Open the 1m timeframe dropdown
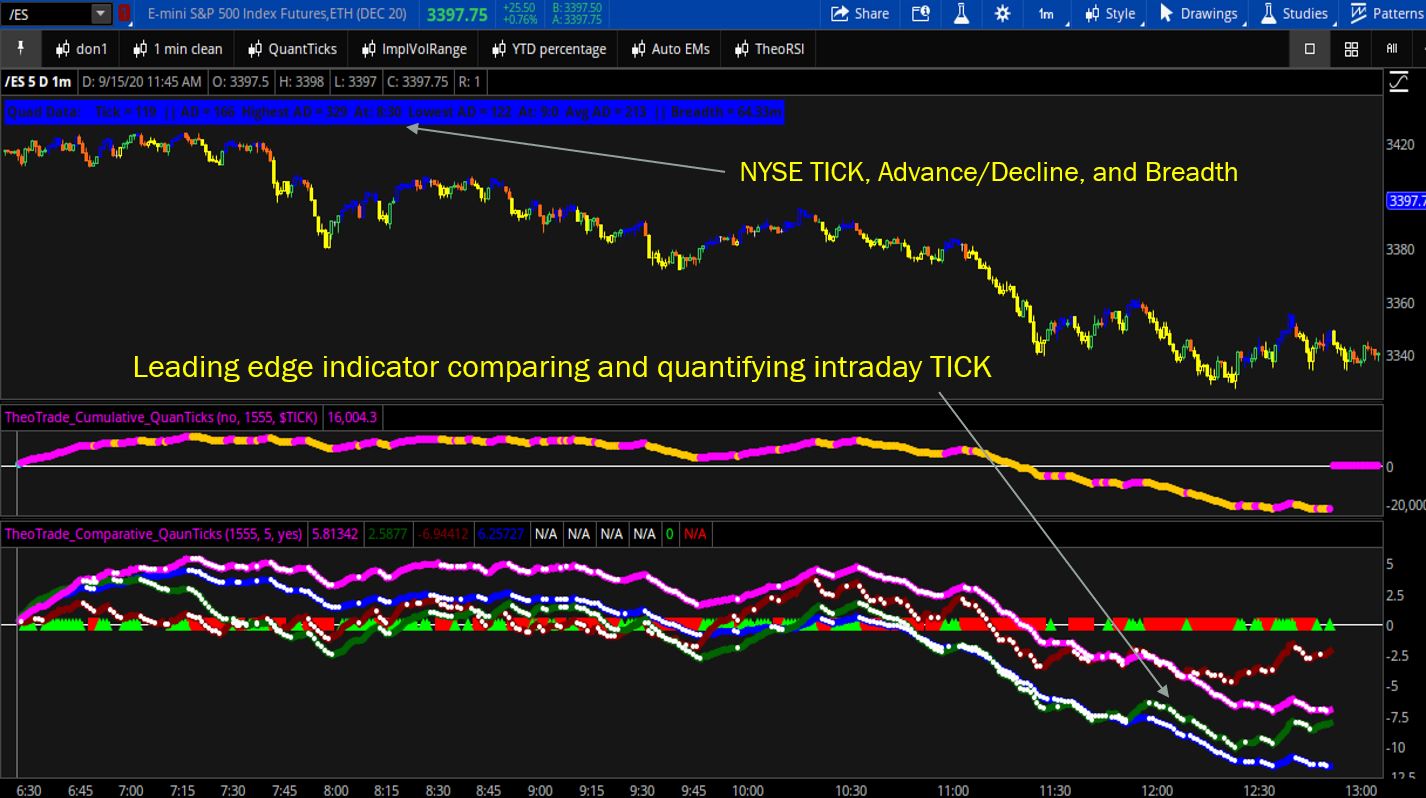 [1047, 14]
